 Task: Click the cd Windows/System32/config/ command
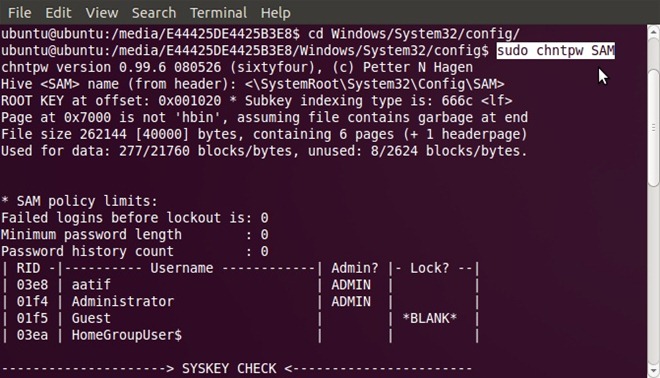click(x=414, y=34)
